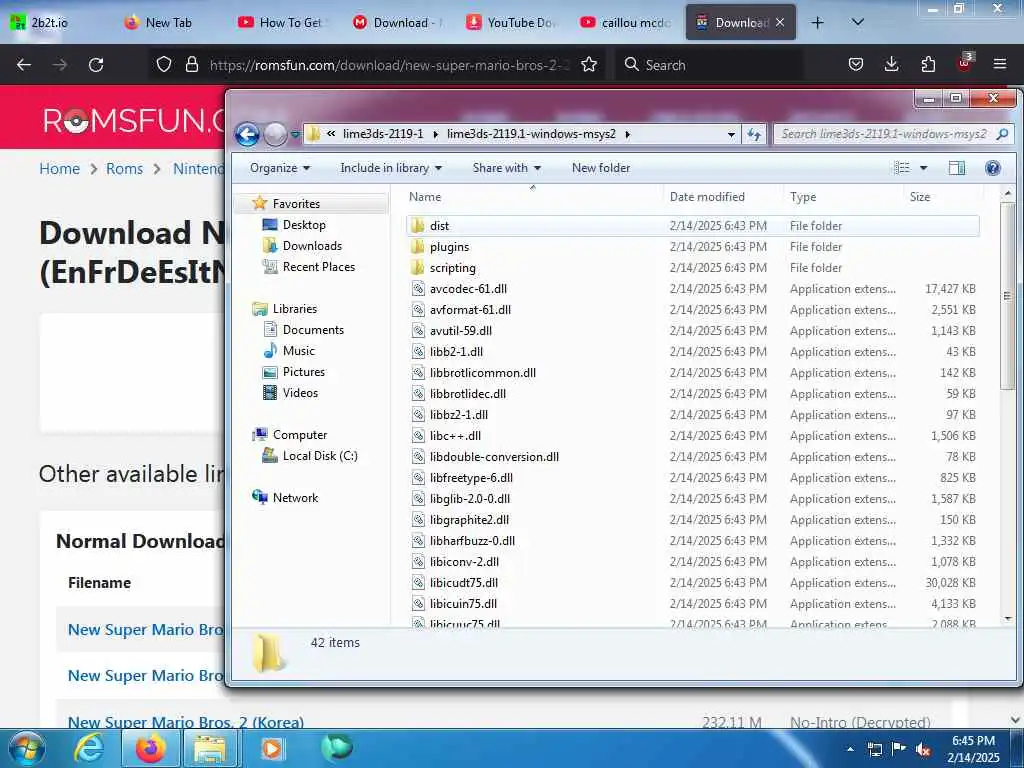This screenshot has height=768, width=1024.
Task: Click Firefox back button
Action: tap(24, 65)
